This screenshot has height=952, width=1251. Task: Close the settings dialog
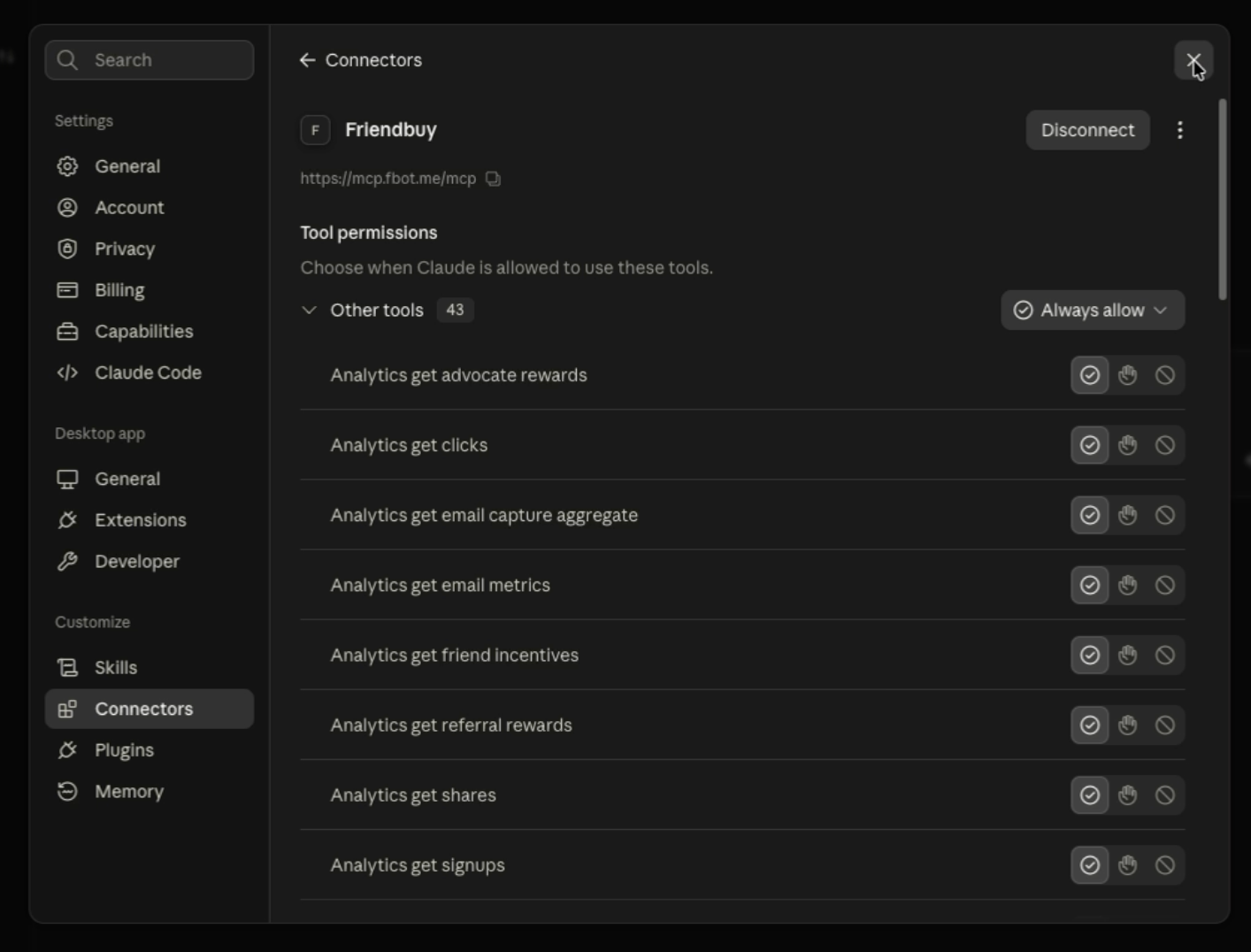pyautogui.click(x=1193, y=60)
